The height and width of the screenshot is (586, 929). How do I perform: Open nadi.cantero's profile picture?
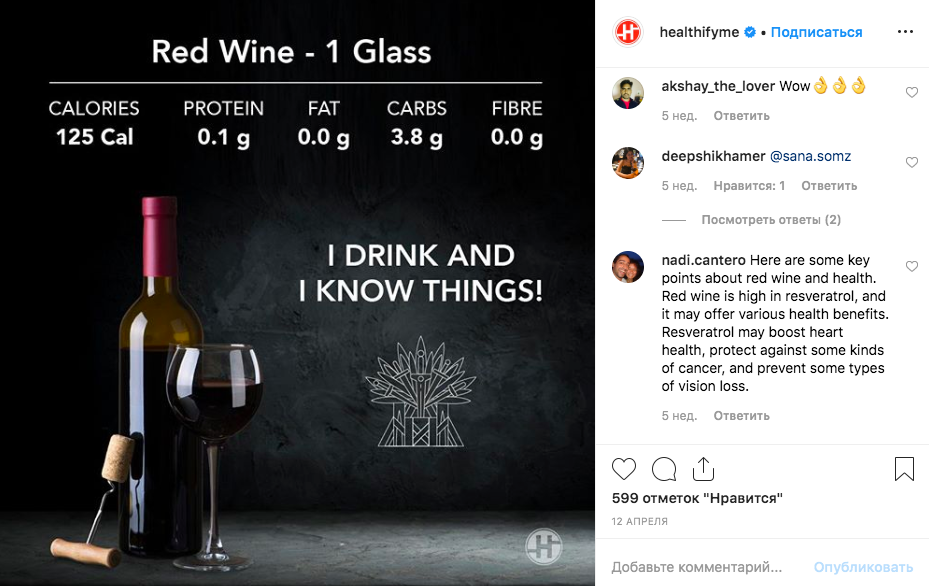(x=628, y=267)
